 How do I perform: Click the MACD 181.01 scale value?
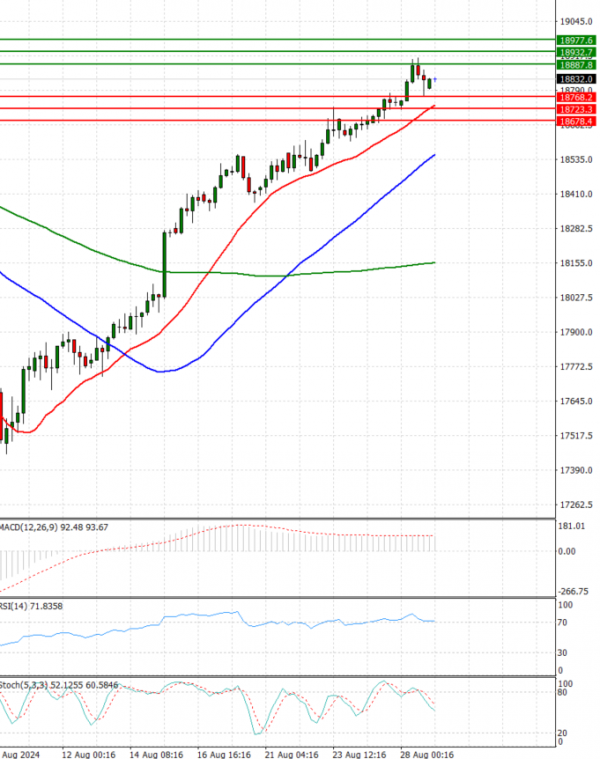[571, 526]
